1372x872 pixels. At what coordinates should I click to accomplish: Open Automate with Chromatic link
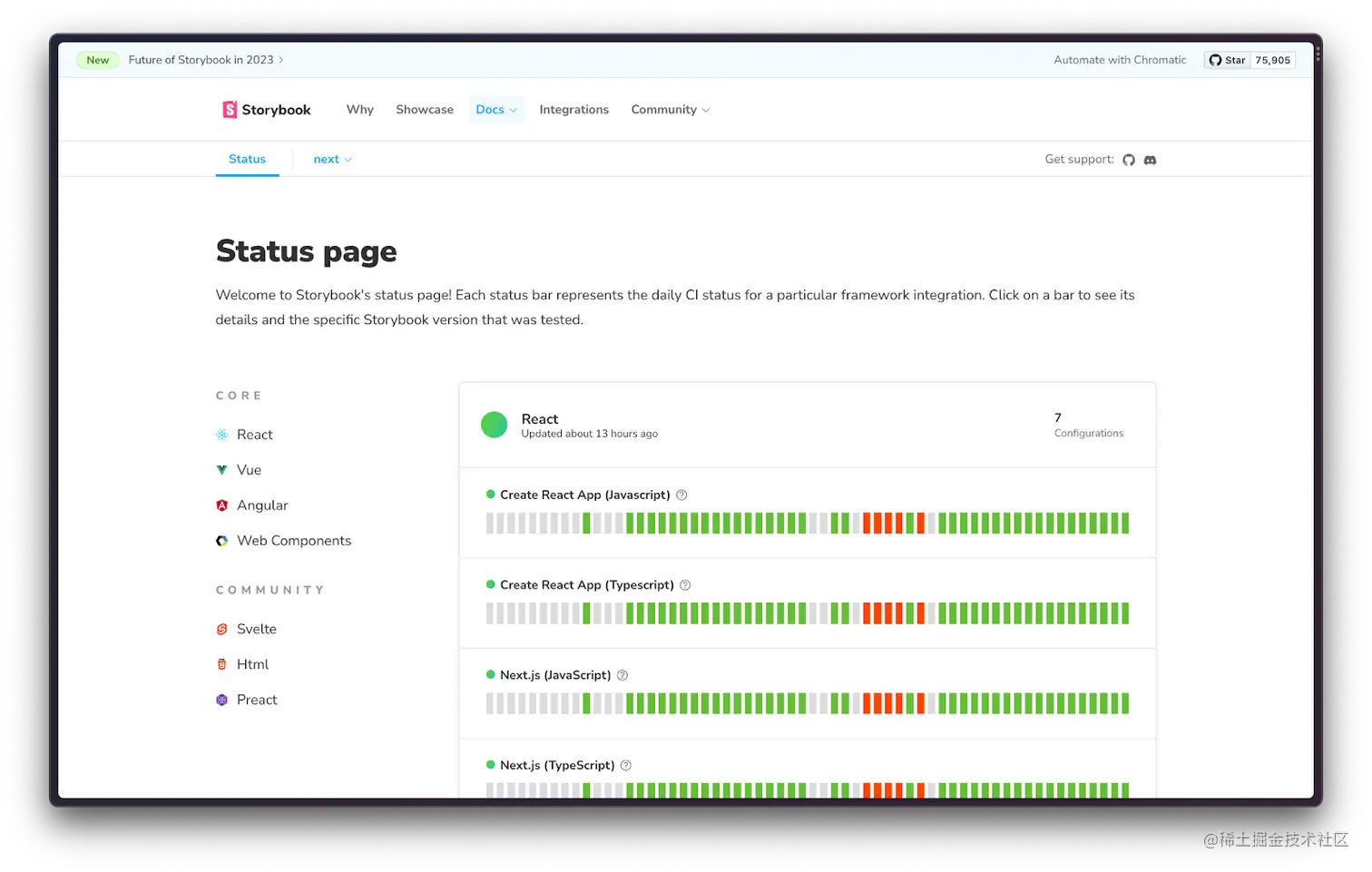(x=1120, y=60)
